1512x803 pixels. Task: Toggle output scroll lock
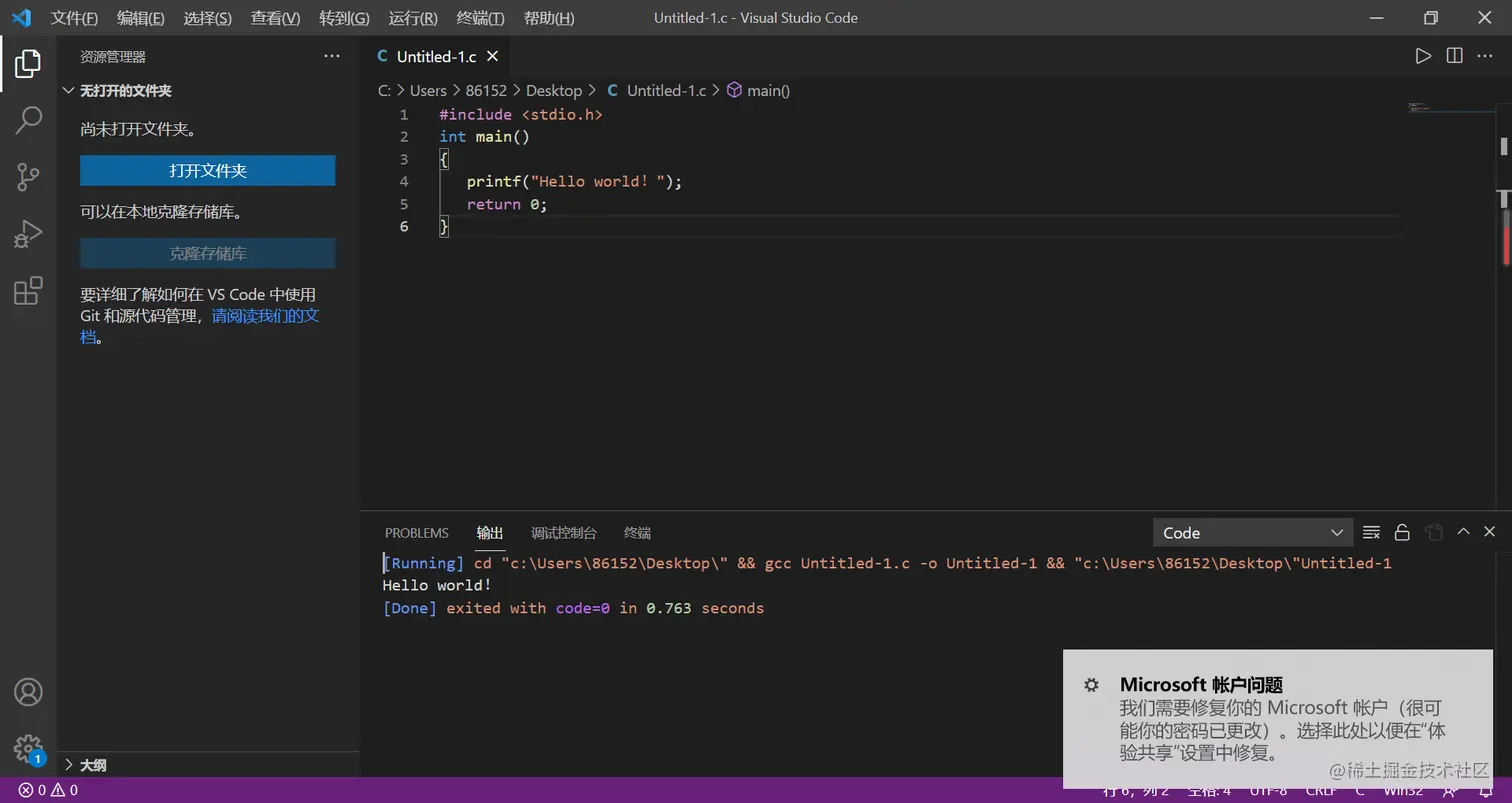click(x=1402, y=532)
